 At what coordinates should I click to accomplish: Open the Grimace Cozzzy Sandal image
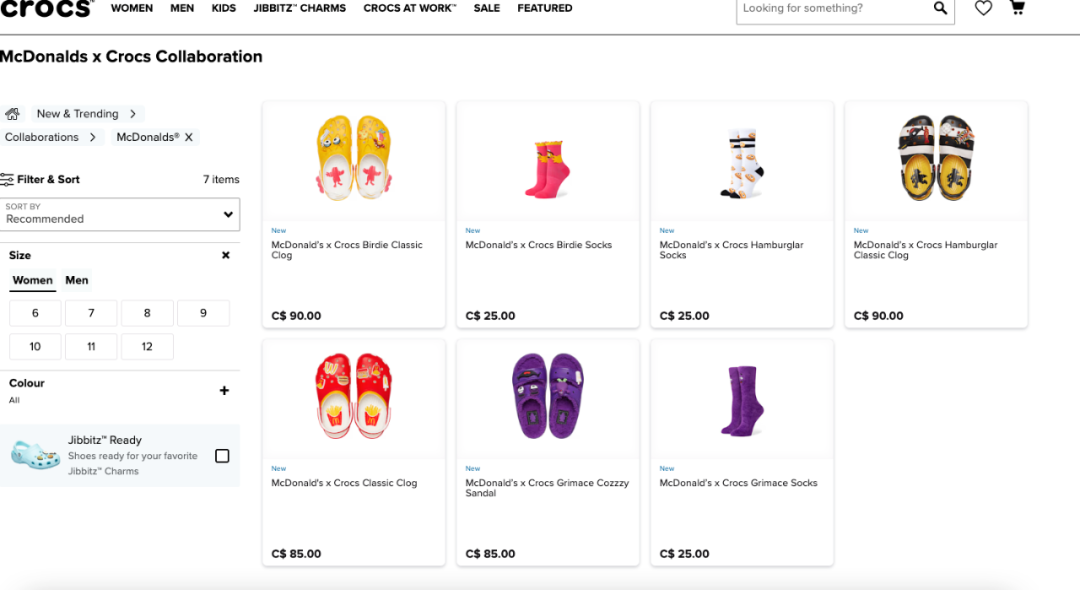click(548, 396)
